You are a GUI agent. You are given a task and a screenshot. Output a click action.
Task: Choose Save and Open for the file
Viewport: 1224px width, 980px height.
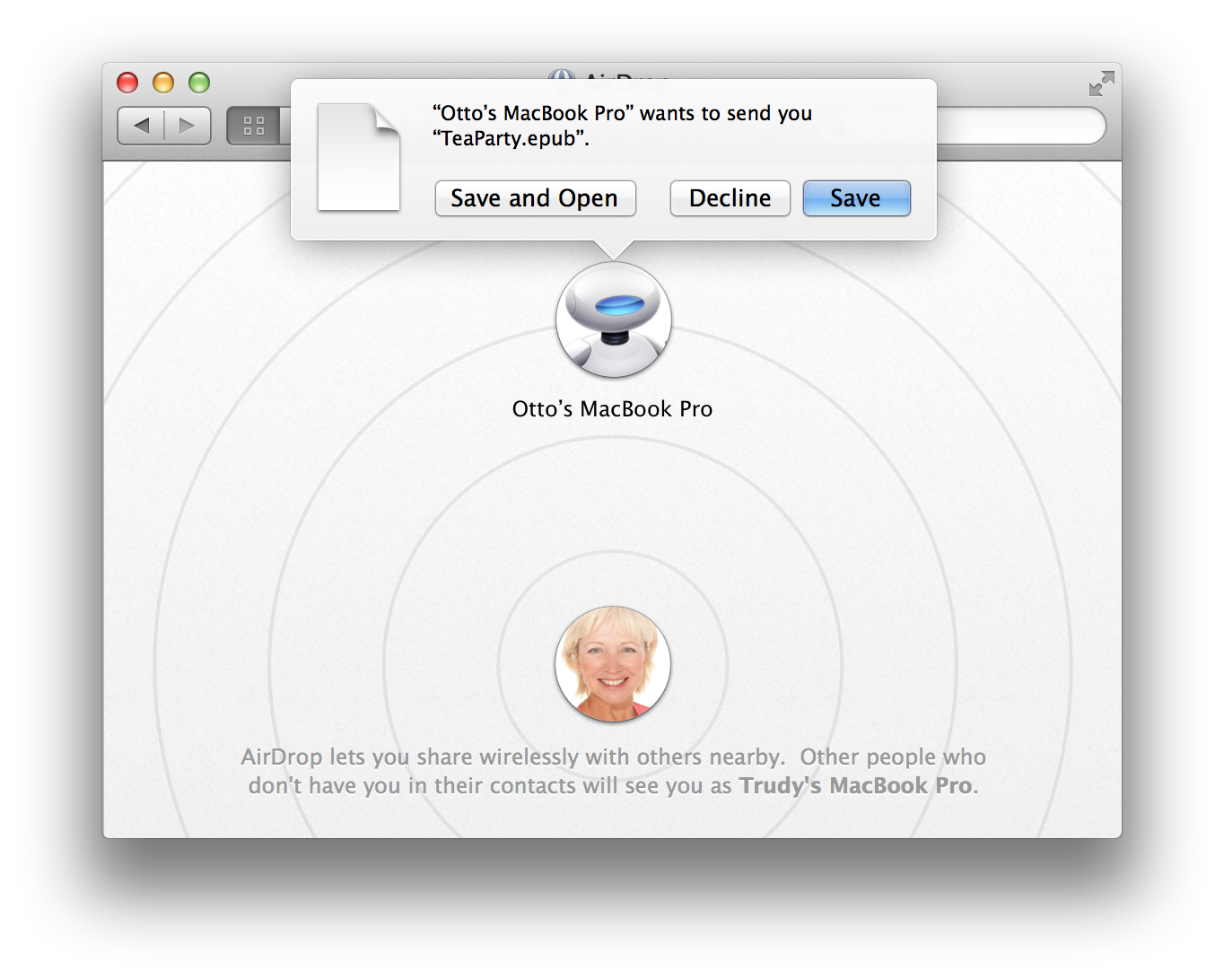(535, 198)
